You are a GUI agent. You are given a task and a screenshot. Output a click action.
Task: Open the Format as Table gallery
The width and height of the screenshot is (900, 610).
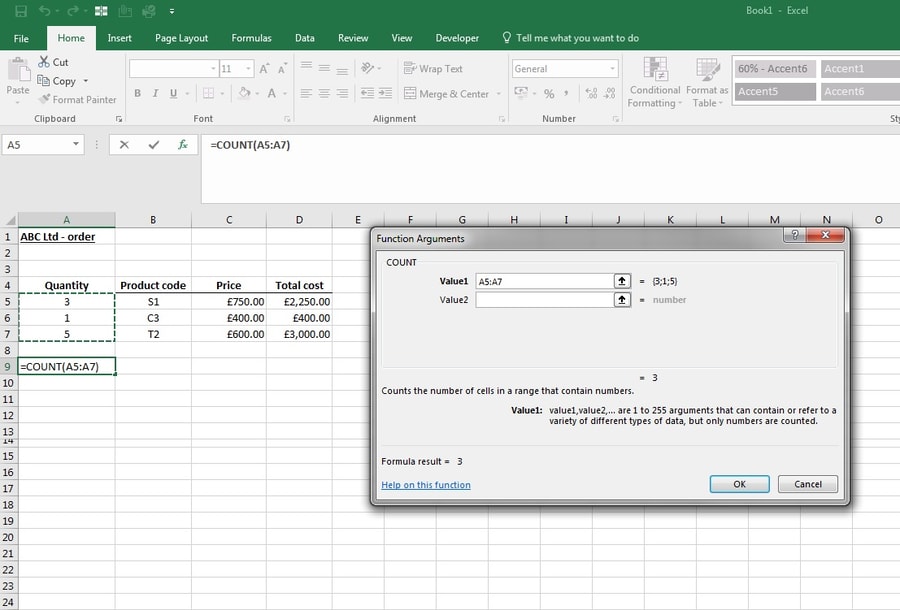[x=707, y=81]
